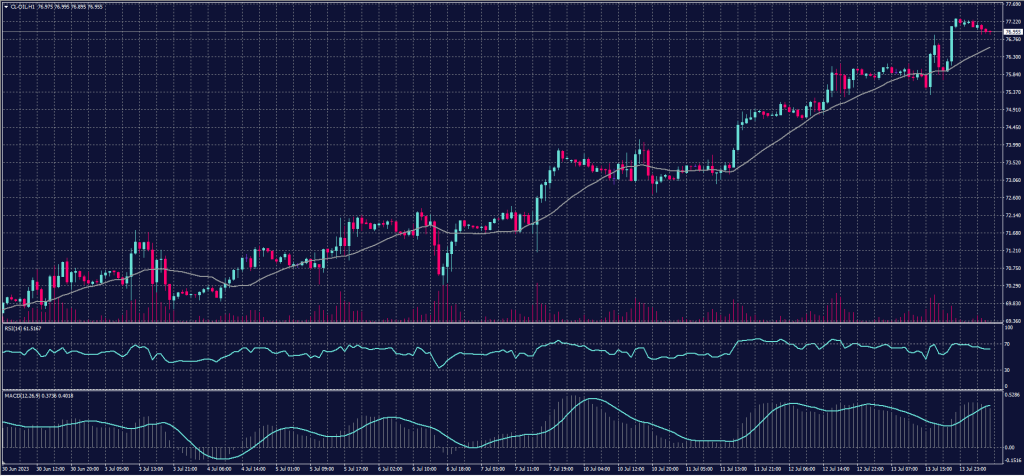Select the MACD -0.1516 scale label

(x=1012, y=460)
